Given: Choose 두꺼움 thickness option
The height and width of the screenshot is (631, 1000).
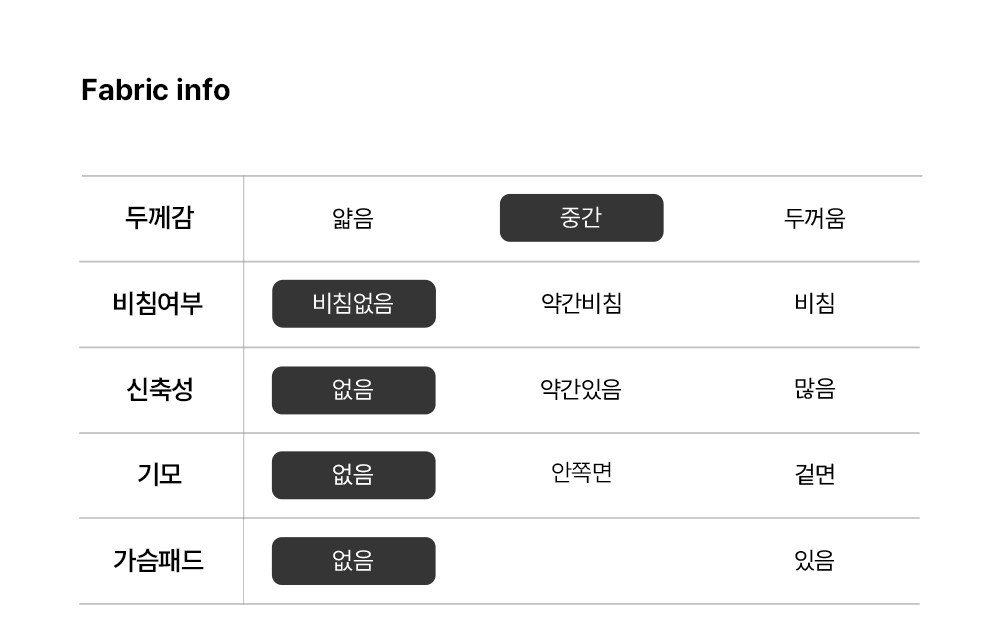Looking at the screenshot, I should tap(814, 218).
